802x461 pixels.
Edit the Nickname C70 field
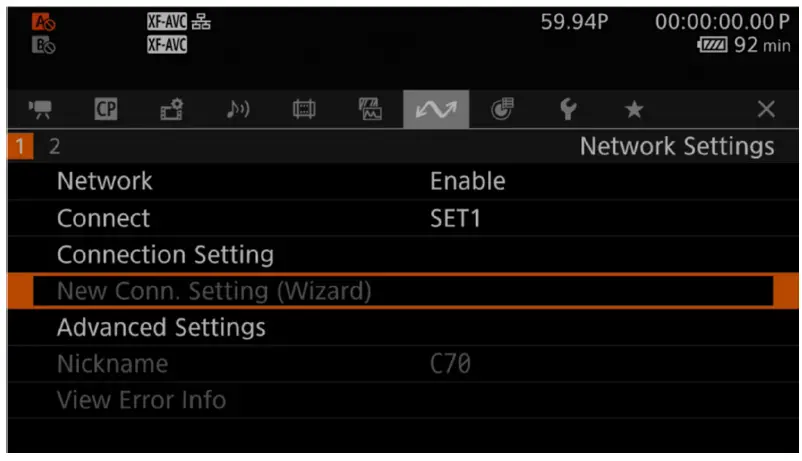point(450,364)
